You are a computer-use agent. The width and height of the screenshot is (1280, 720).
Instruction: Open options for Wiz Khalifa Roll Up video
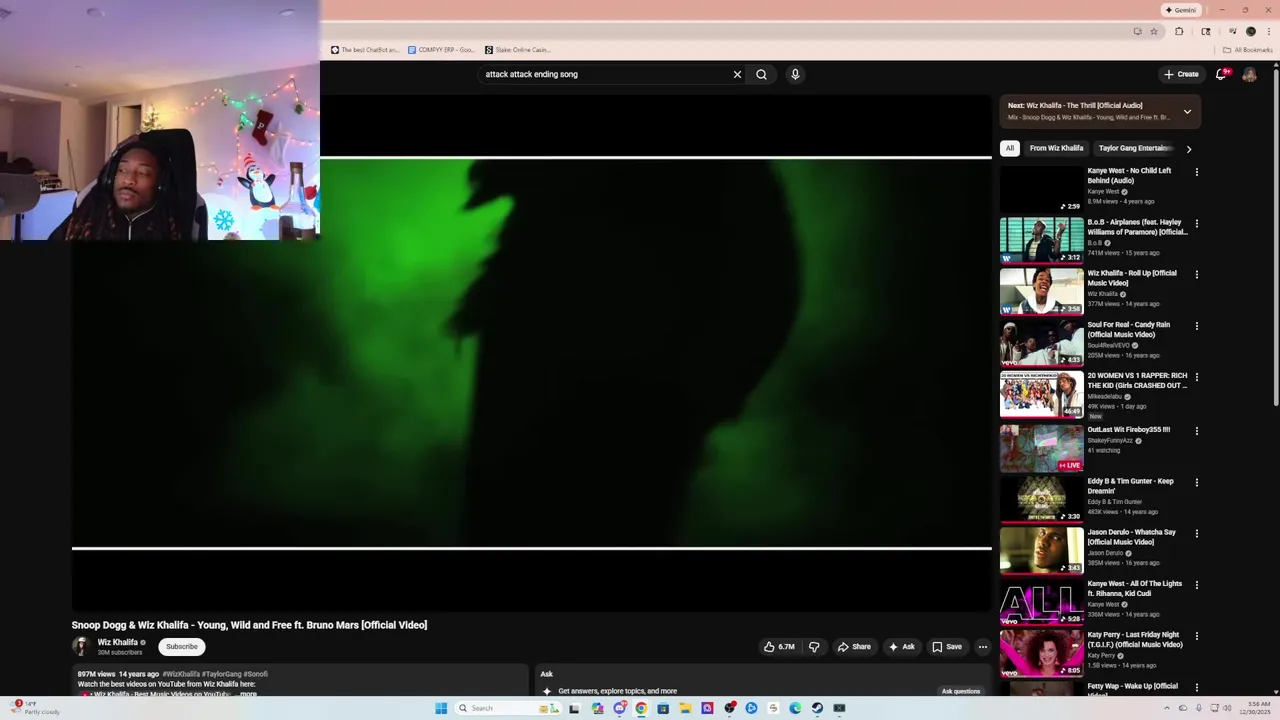tap(1196, 274)
